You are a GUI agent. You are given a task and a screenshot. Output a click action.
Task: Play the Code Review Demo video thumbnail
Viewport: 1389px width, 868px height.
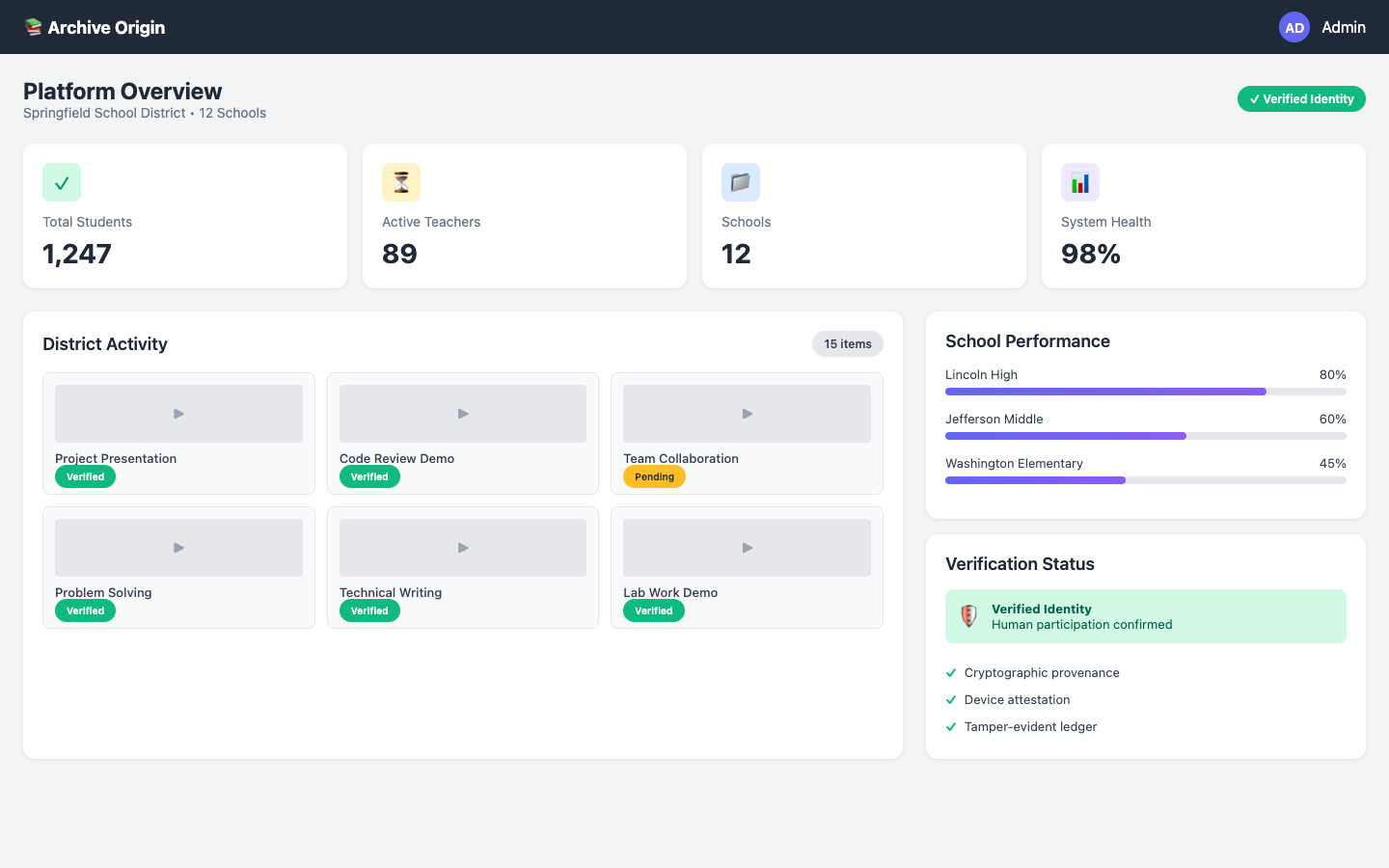pyautogui.click(x=463, y=413)
